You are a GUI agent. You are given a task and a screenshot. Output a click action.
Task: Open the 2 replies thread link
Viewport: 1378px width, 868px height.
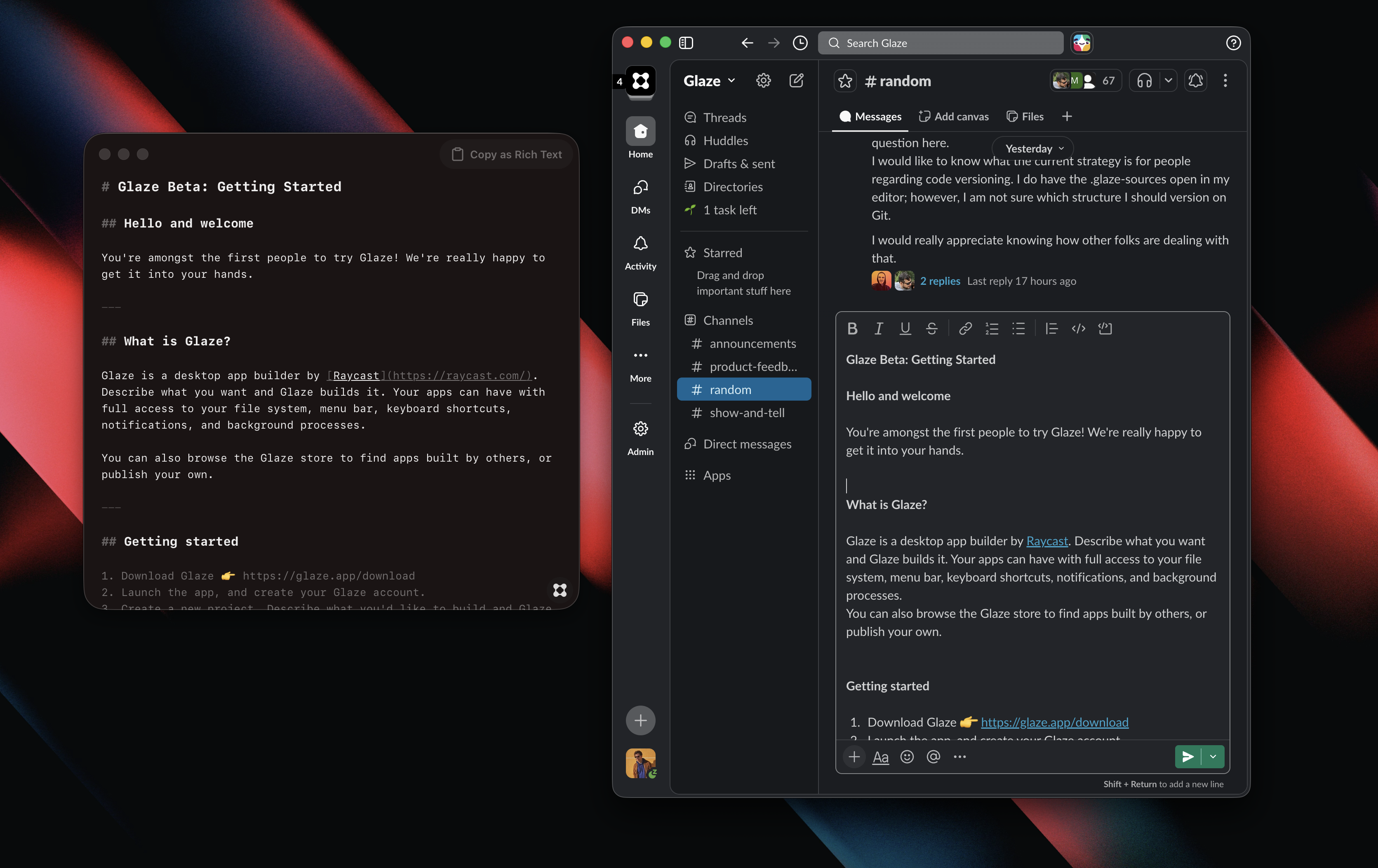(x=940, y=281)
